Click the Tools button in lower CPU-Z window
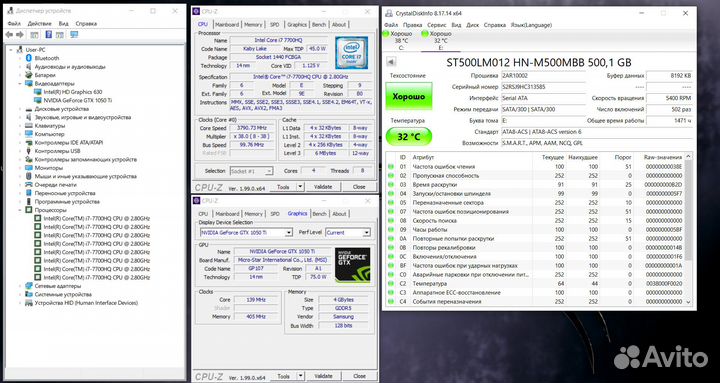The width and height of the screenshot is (720, 383). pos(283,376)
